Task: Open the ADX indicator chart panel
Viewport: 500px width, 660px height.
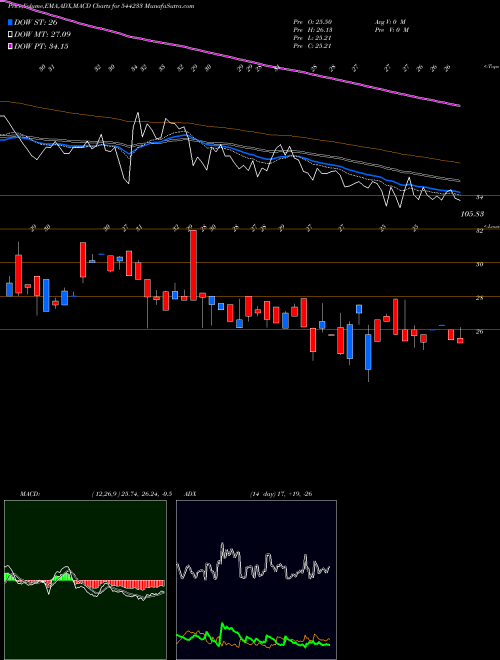Action: 256,580
